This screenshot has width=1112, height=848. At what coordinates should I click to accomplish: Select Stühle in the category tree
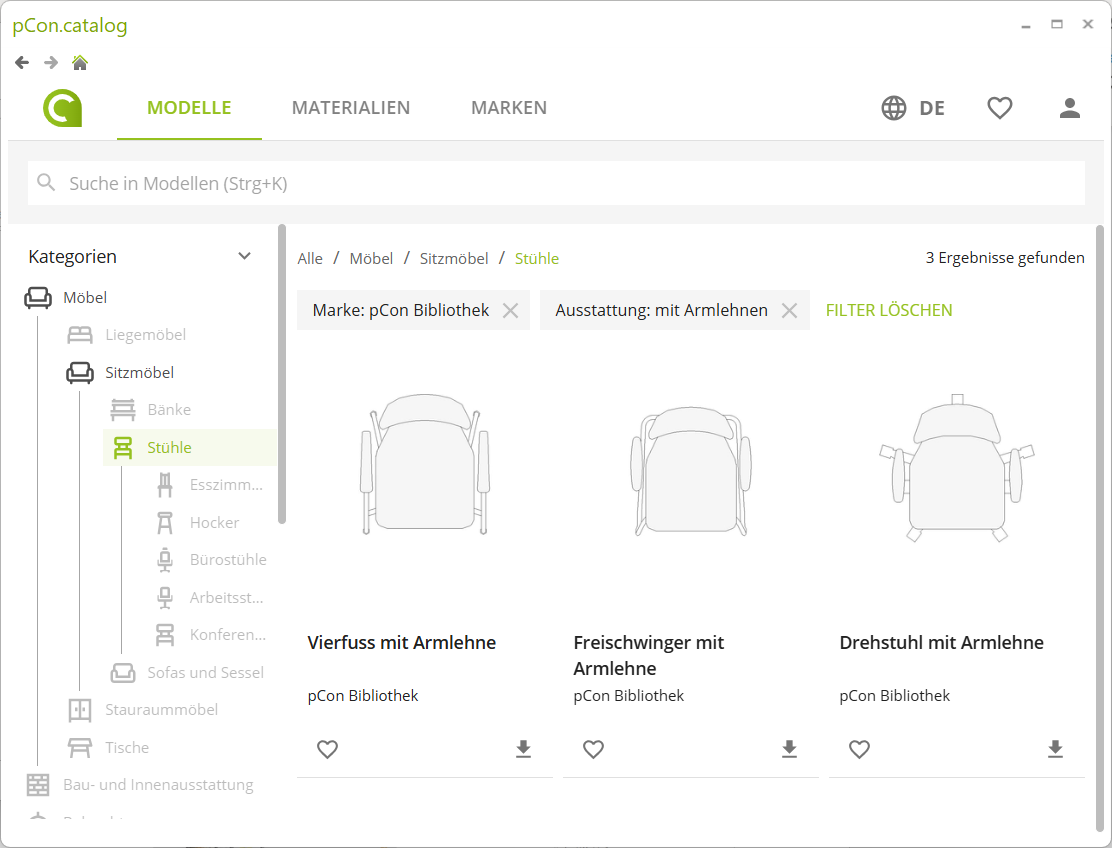(169, 447)
